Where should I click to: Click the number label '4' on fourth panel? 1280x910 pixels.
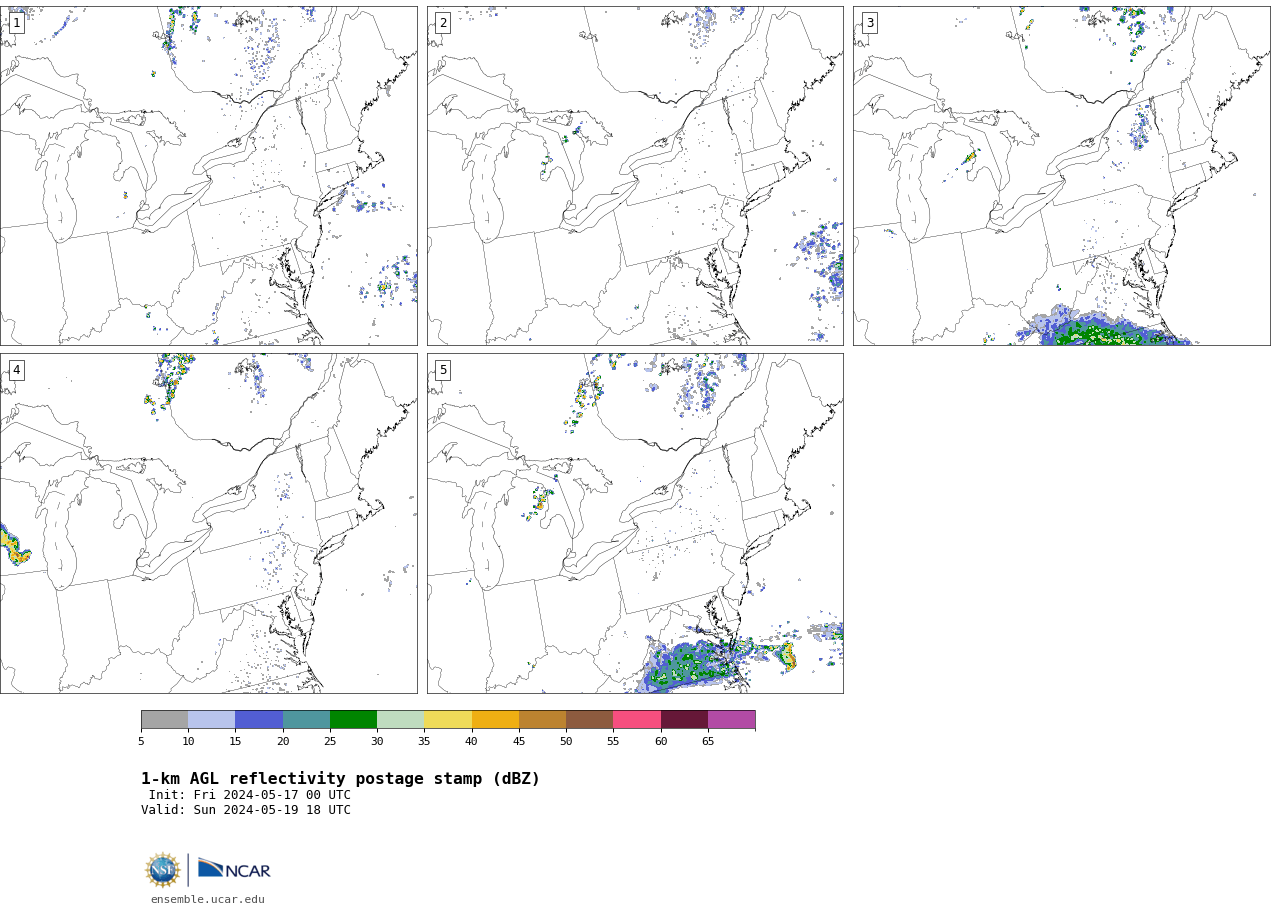(16, 370)
